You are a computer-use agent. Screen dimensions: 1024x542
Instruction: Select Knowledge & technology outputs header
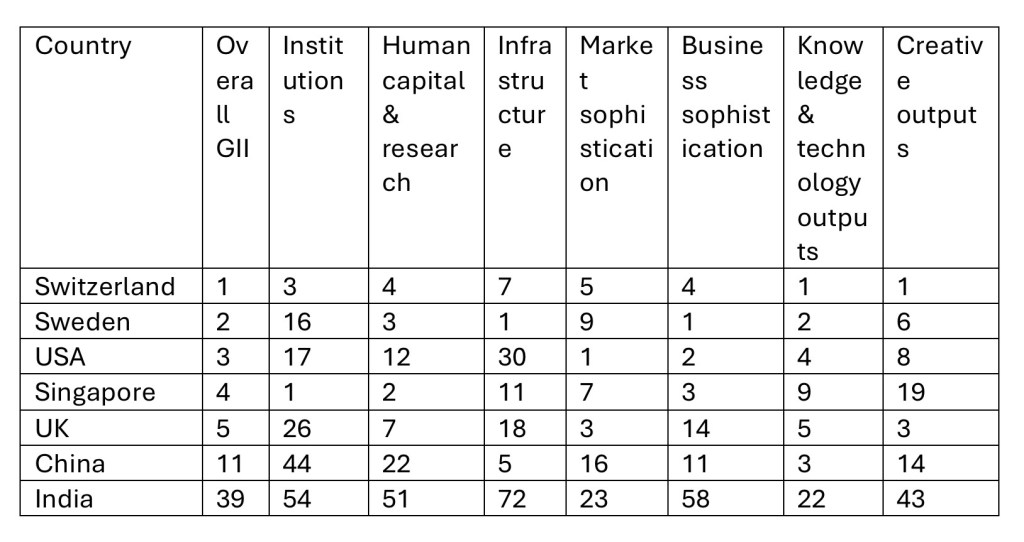[x=832, y=149]
